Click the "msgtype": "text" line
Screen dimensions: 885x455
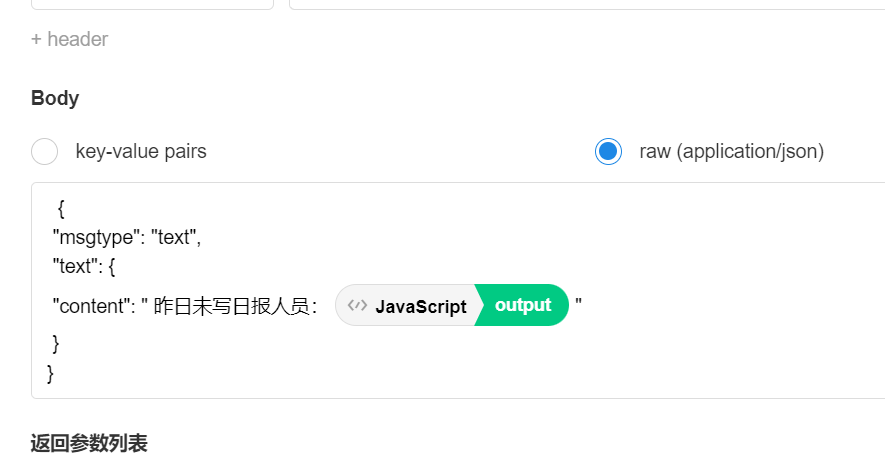[x=127, y=238]
